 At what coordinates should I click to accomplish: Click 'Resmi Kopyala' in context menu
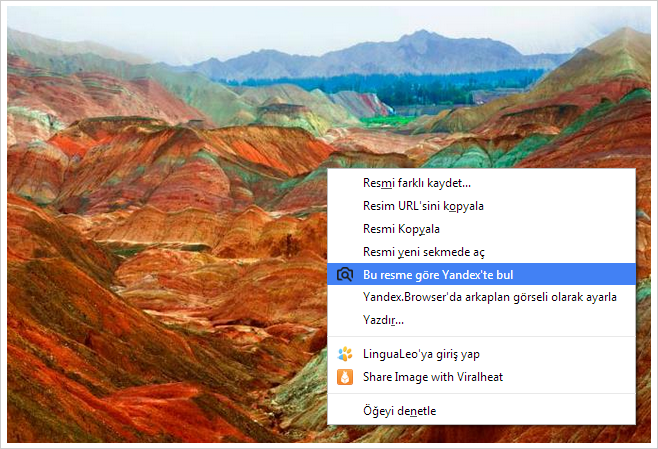click(481, 229)
